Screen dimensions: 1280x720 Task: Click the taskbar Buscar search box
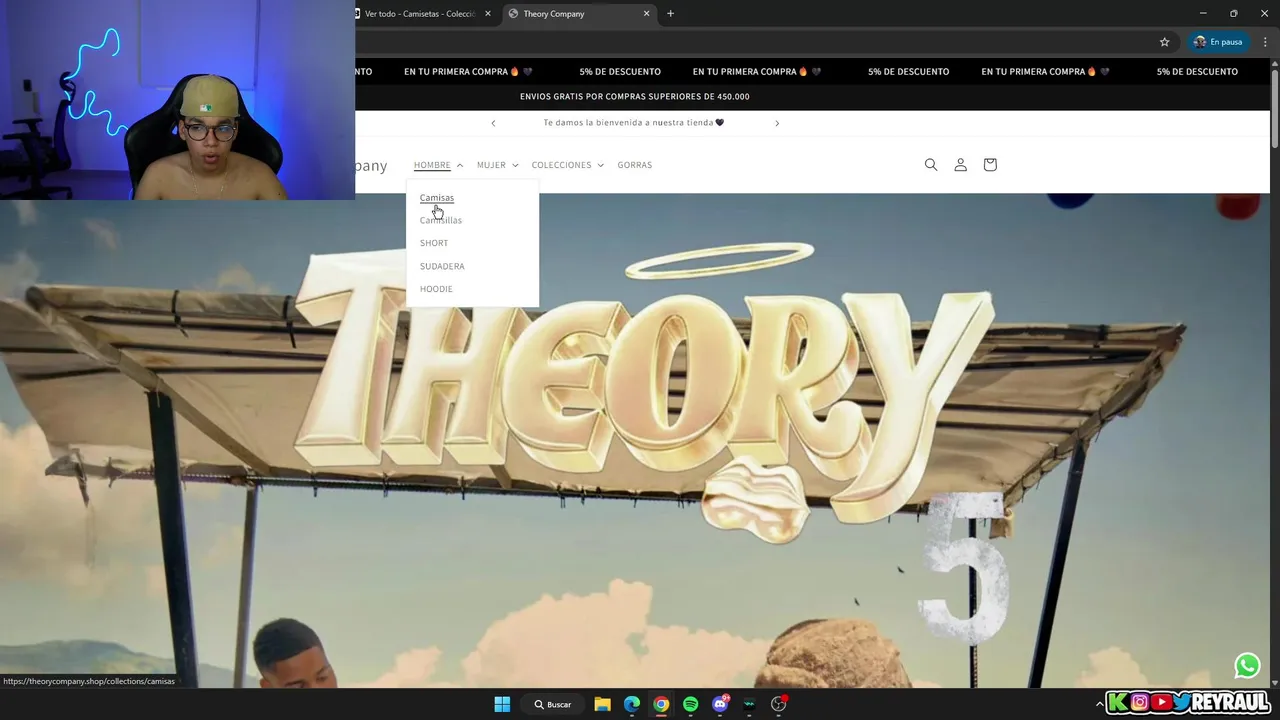tap(553, 704)
